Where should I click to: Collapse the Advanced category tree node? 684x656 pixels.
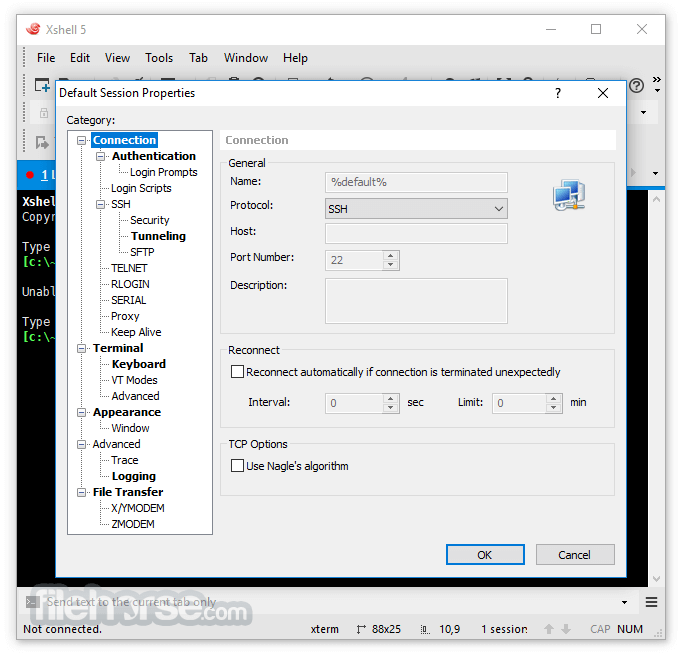81,444
